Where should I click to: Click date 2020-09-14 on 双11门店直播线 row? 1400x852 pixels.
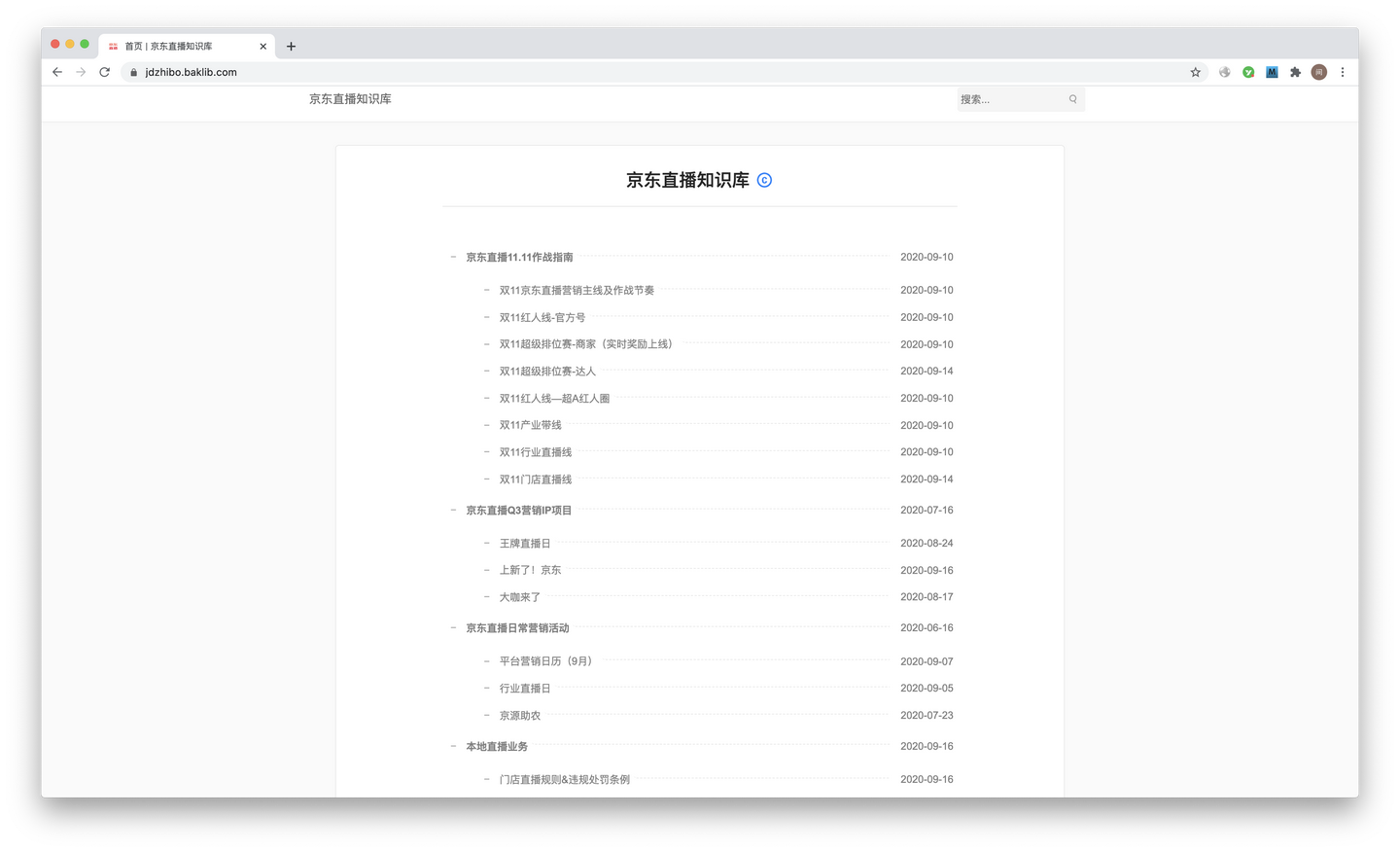(927, 479)
